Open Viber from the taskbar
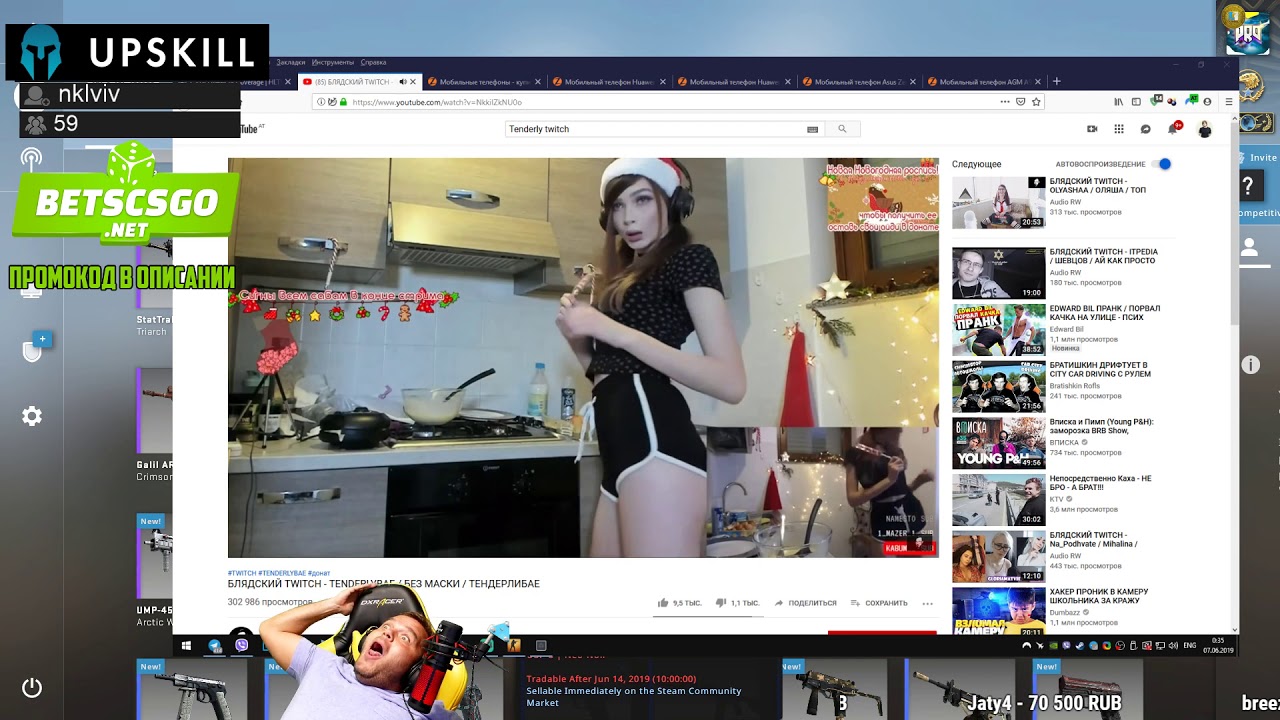 tap(241, 646)
